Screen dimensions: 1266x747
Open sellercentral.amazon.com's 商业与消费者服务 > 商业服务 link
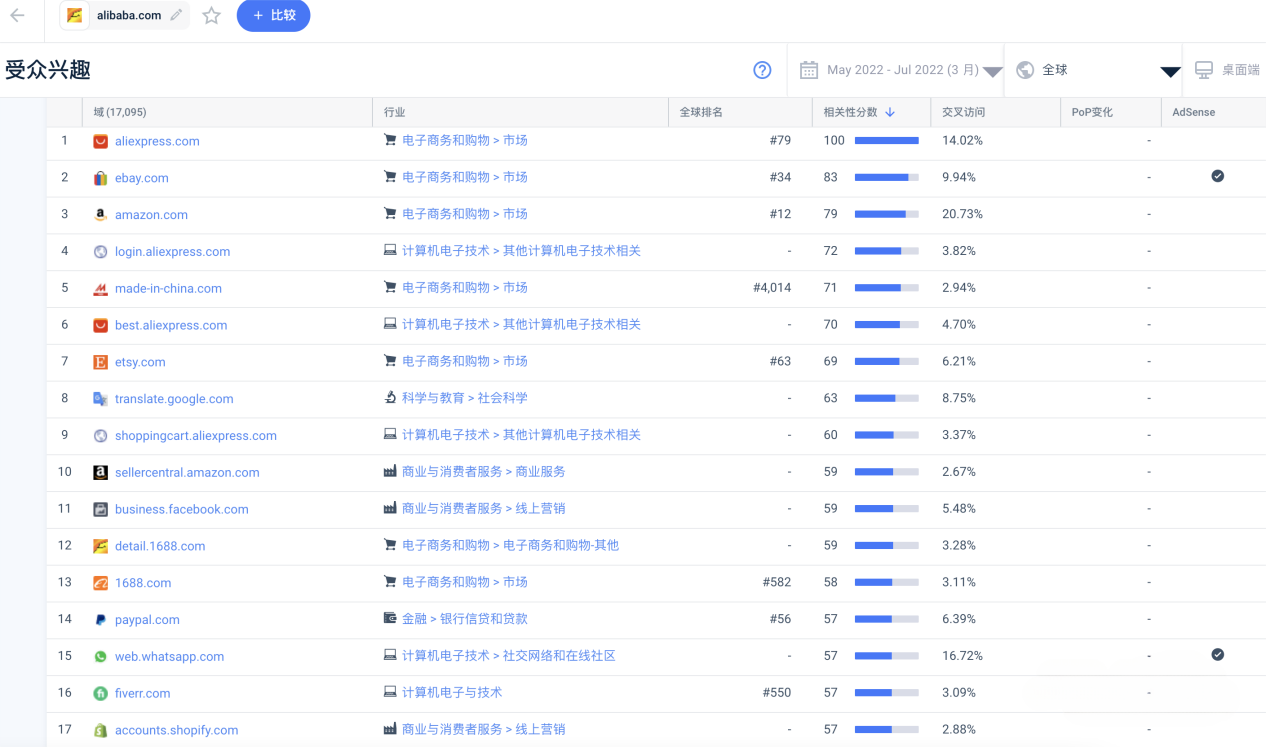click(484, 472)
